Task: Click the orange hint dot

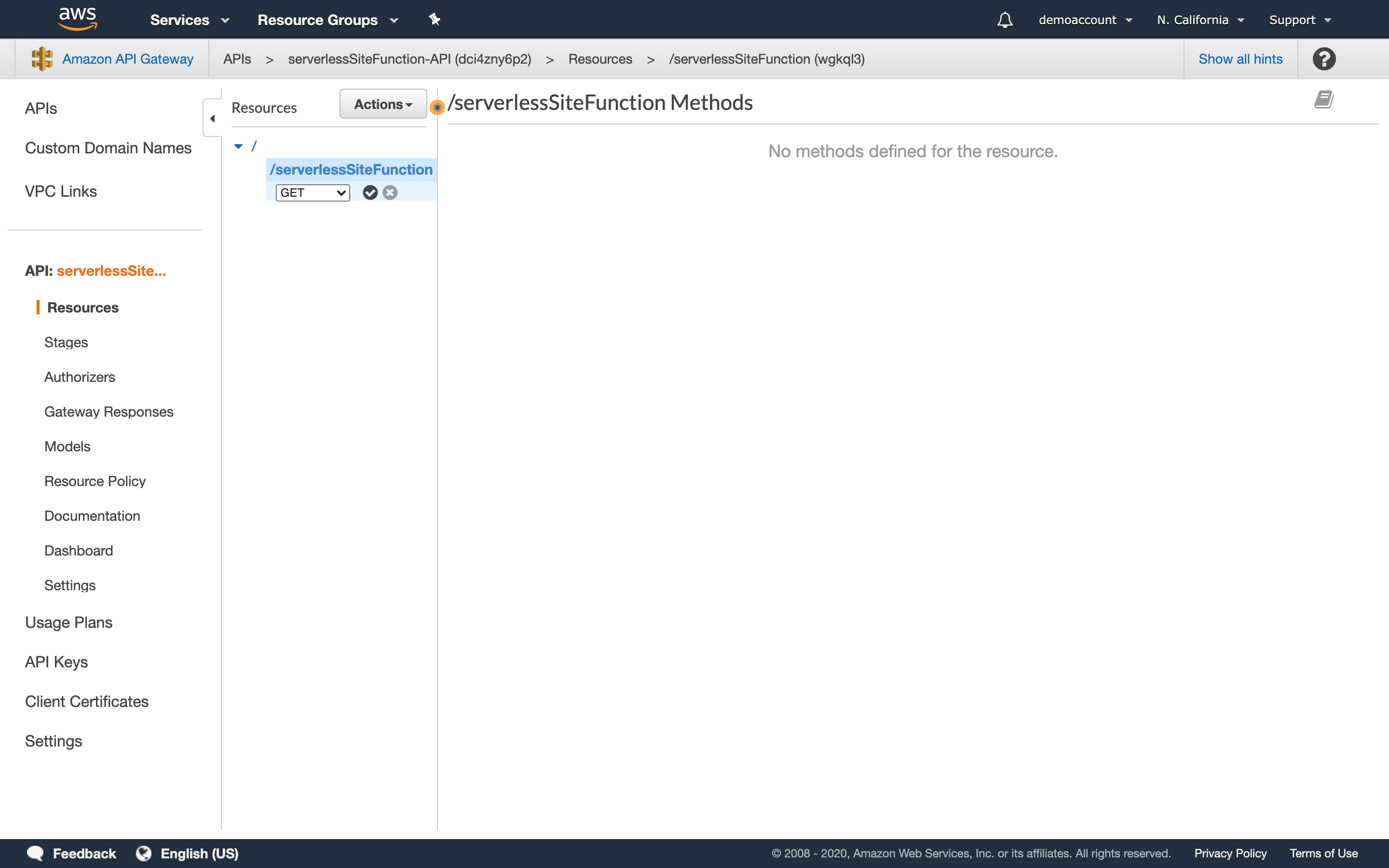Action: point(437,107)
